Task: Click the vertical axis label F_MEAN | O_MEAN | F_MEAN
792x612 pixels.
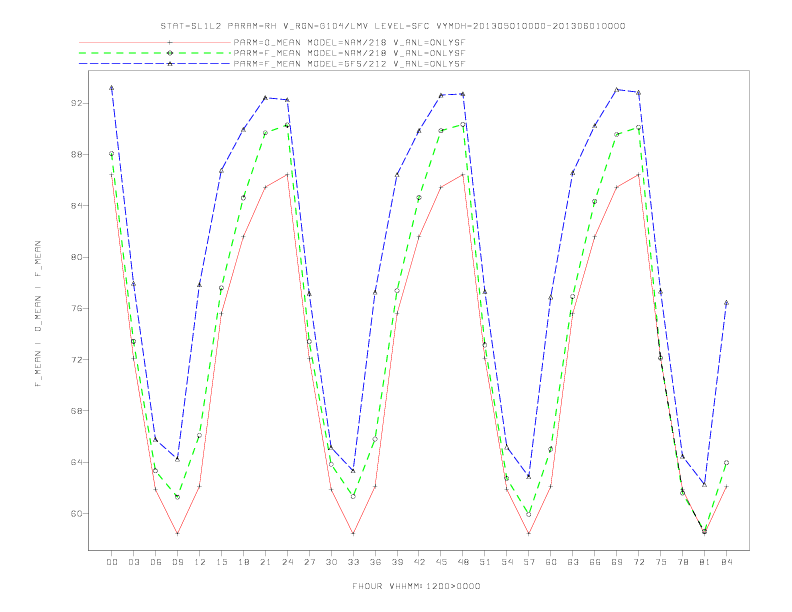Action: (x=38, y=314)
